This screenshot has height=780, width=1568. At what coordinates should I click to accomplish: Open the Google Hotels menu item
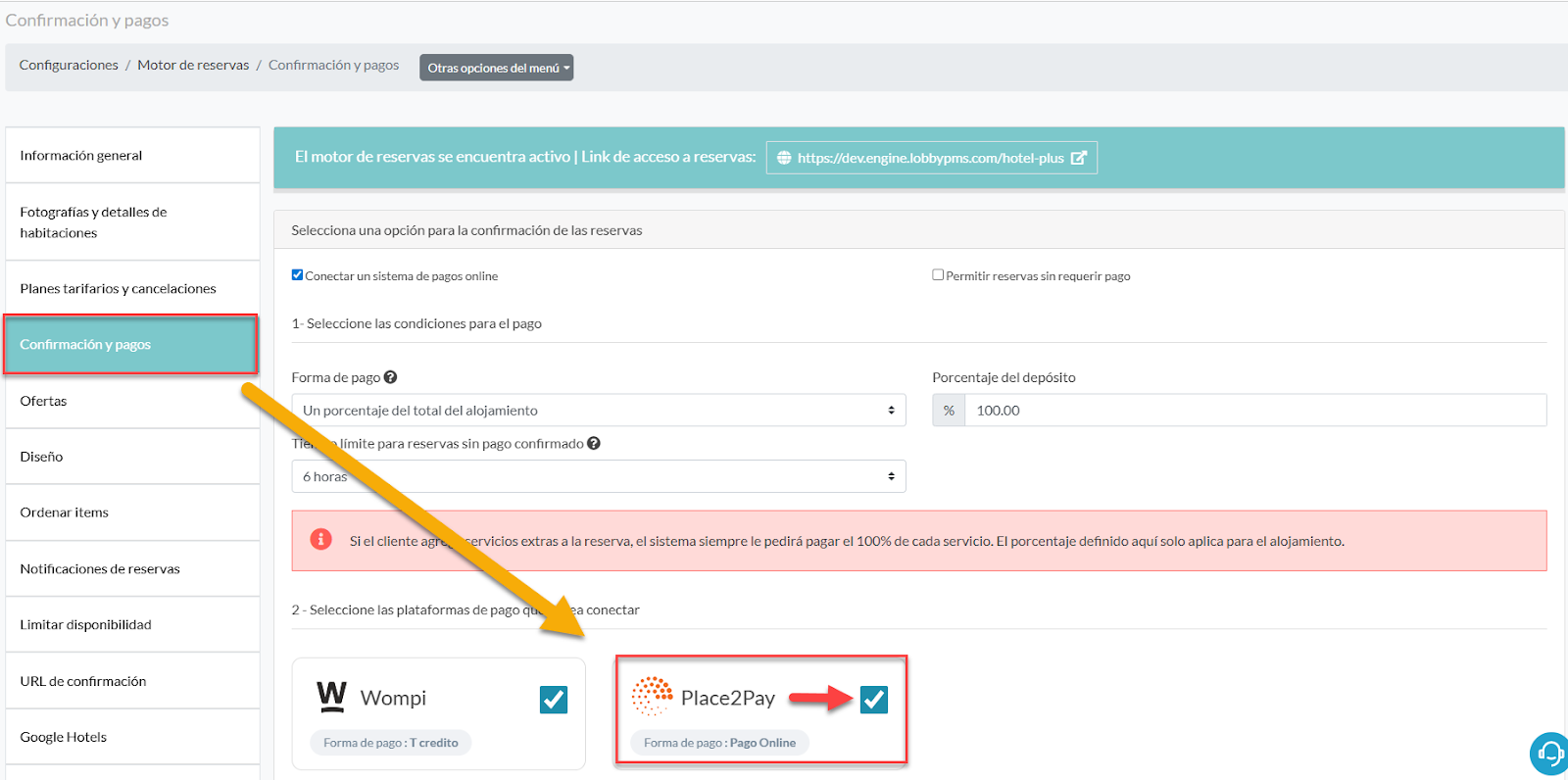[x=64, y=737]
